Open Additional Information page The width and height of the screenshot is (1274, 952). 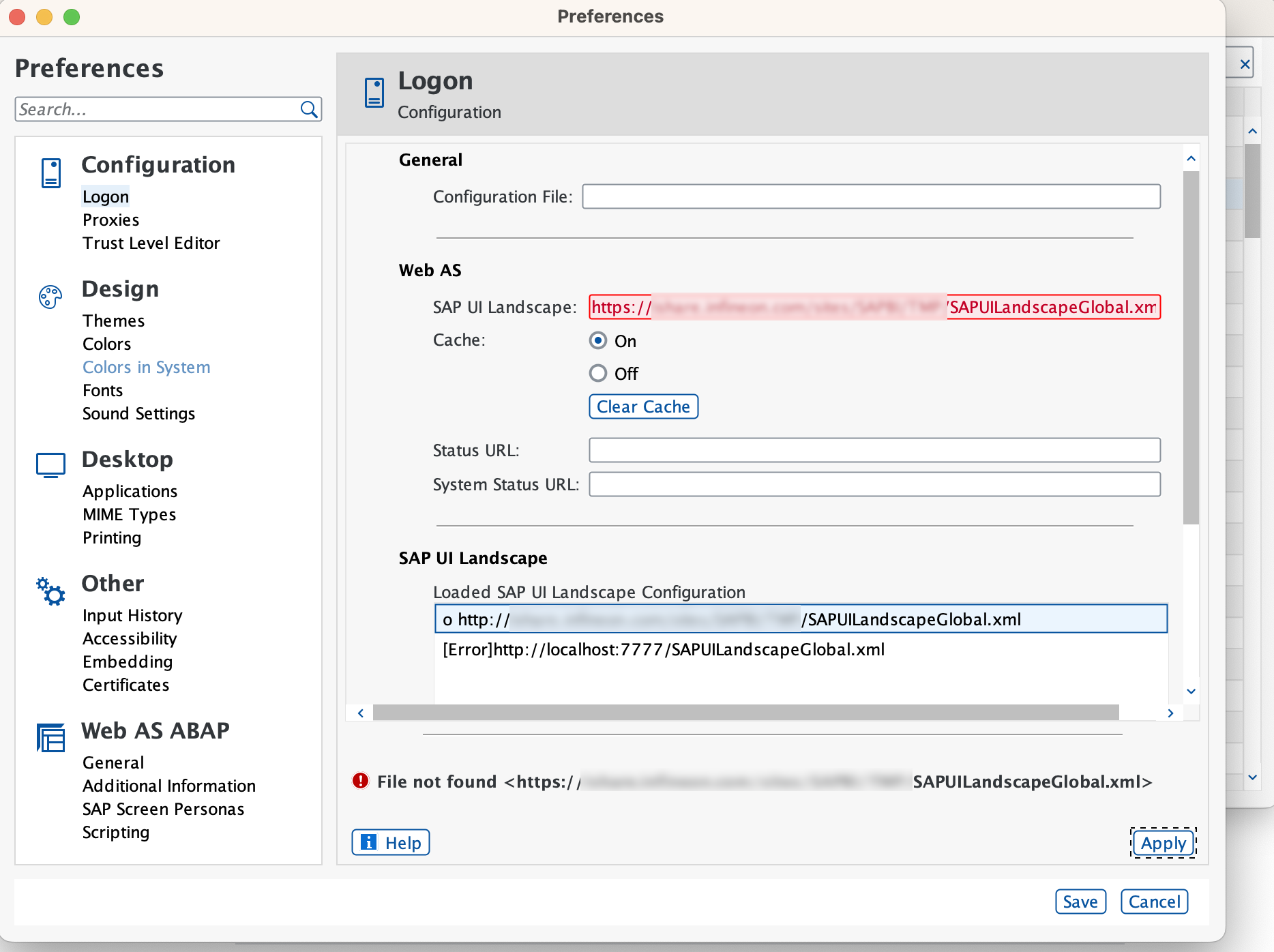click(169, 786)
